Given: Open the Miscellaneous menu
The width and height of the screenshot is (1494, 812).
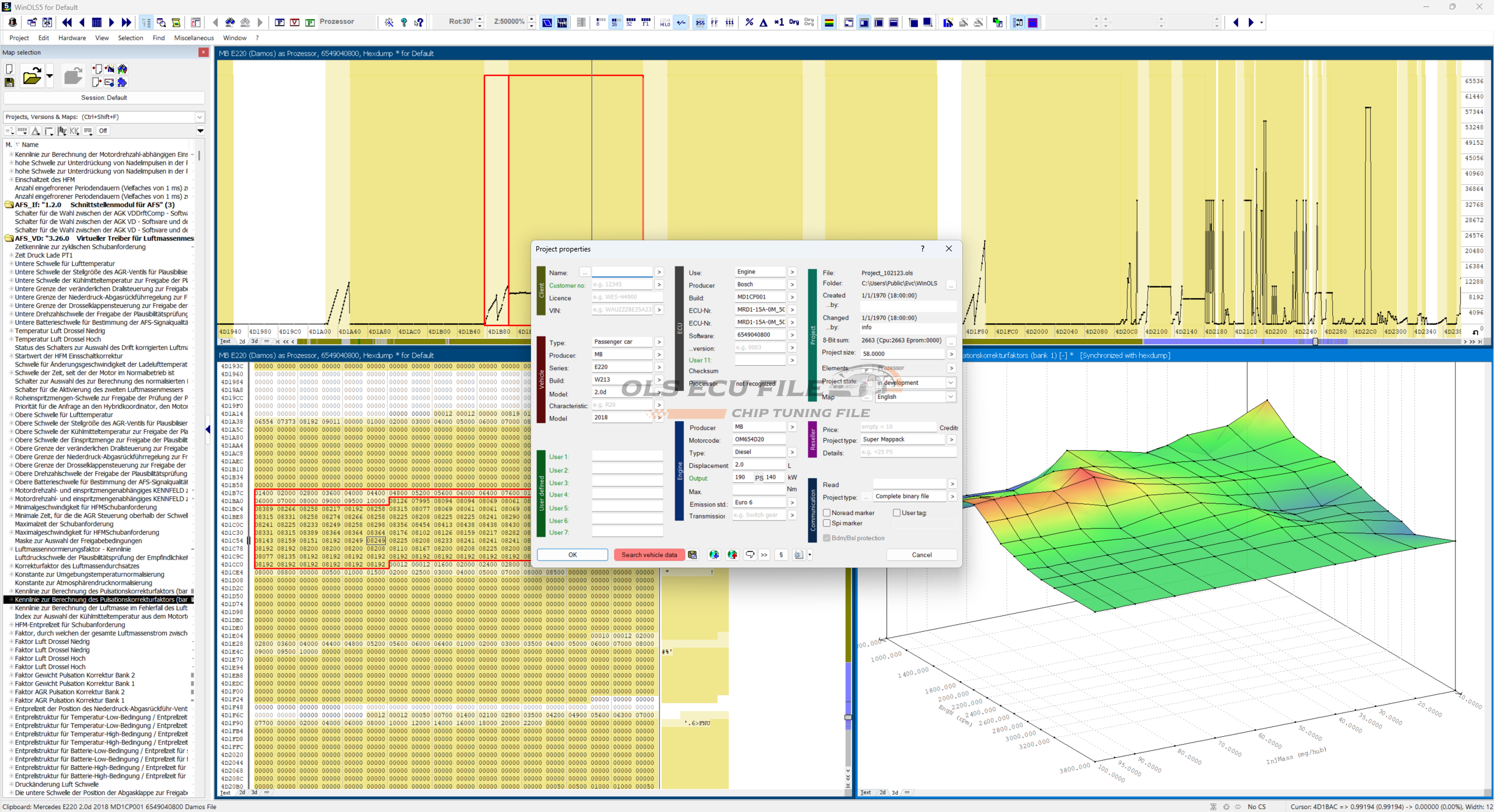Looking at the screenshot, I should click(x=194, y=38).
